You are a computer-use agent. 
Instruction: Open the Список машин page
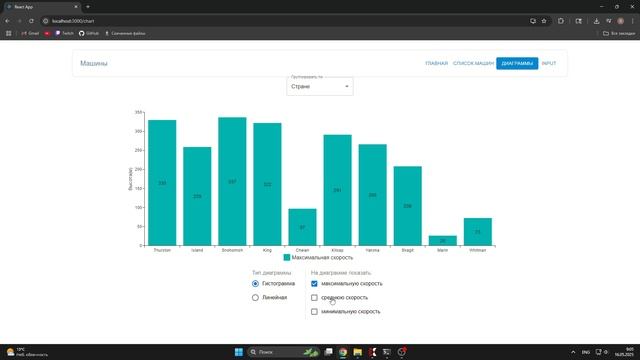(473, 63)
